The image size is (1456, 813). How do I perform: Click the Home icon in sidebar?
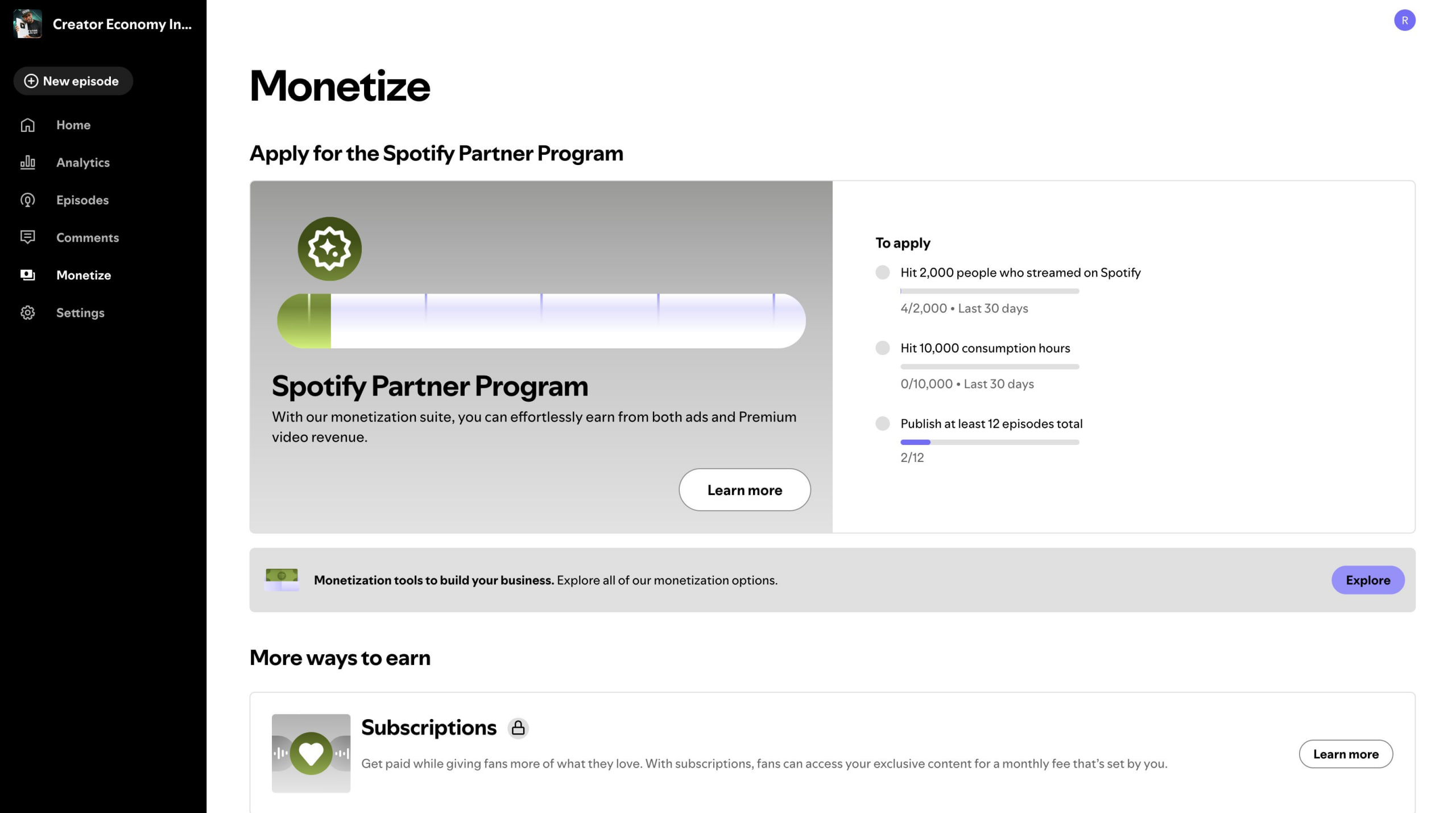pyautogui.click(x=27, y=125)
